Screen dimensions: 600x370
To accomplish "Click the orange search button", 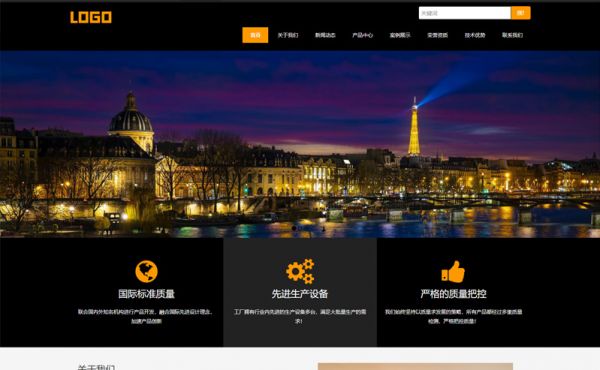I will click(x=520, y=13).
